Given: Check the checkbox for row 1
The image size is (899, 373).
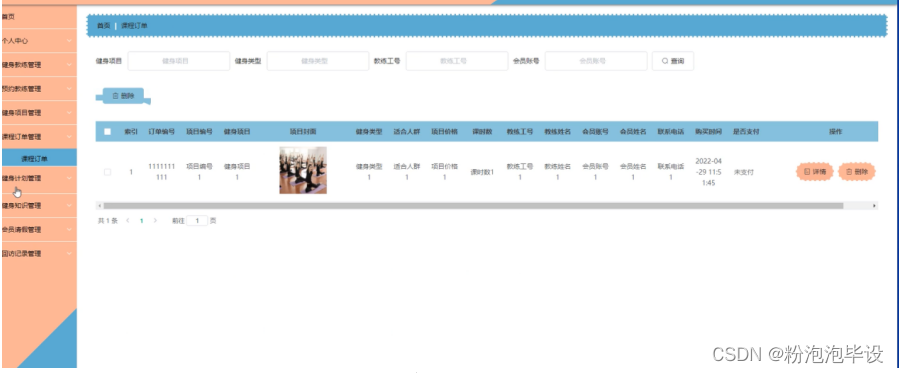Looking at the screenshot, I should click(107, 172).
